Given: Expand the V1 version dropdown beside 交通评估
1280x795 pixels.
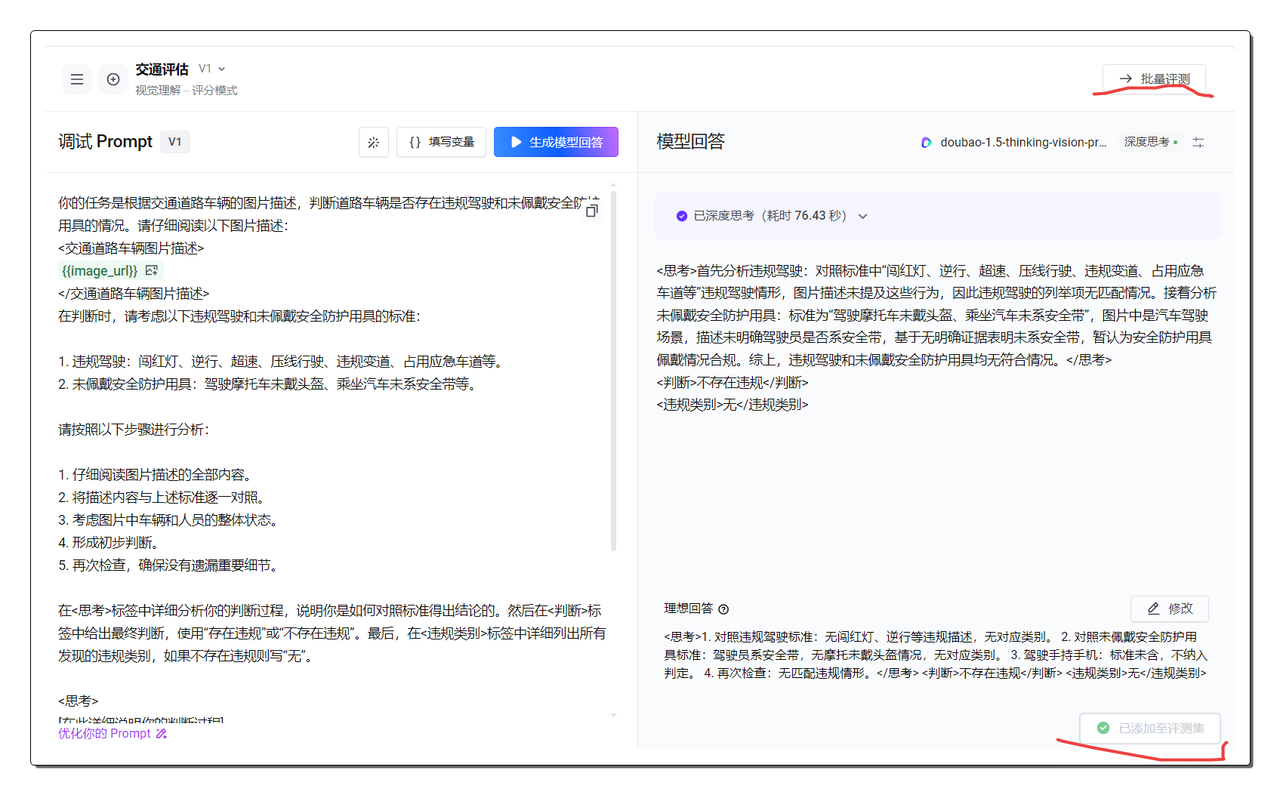Looking at the screenshot, I should tap(212, 69).
